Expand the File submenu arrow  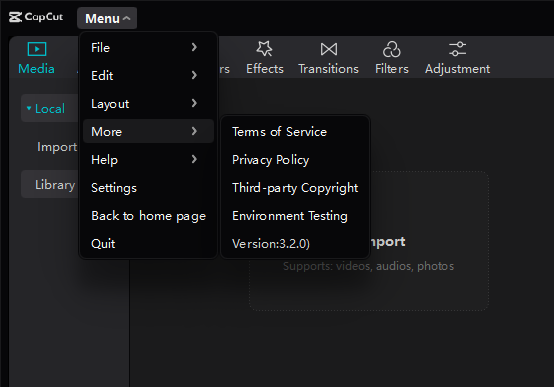[194, 47]
